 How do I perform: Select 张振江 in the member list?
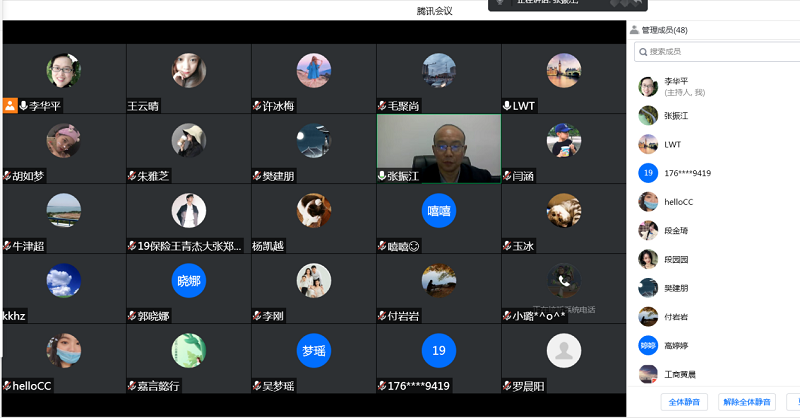[677, 115]
